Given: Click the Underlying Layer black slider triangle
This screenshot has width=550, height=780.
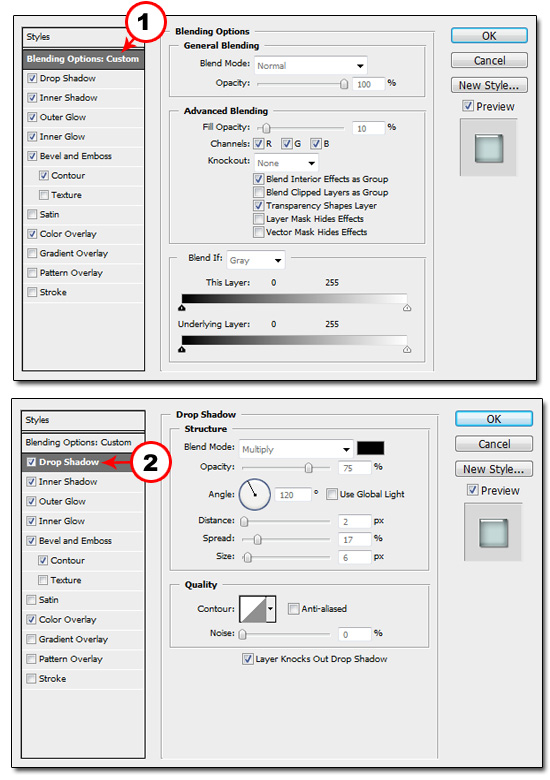Looking at the screenshot, I should point(182,350).
